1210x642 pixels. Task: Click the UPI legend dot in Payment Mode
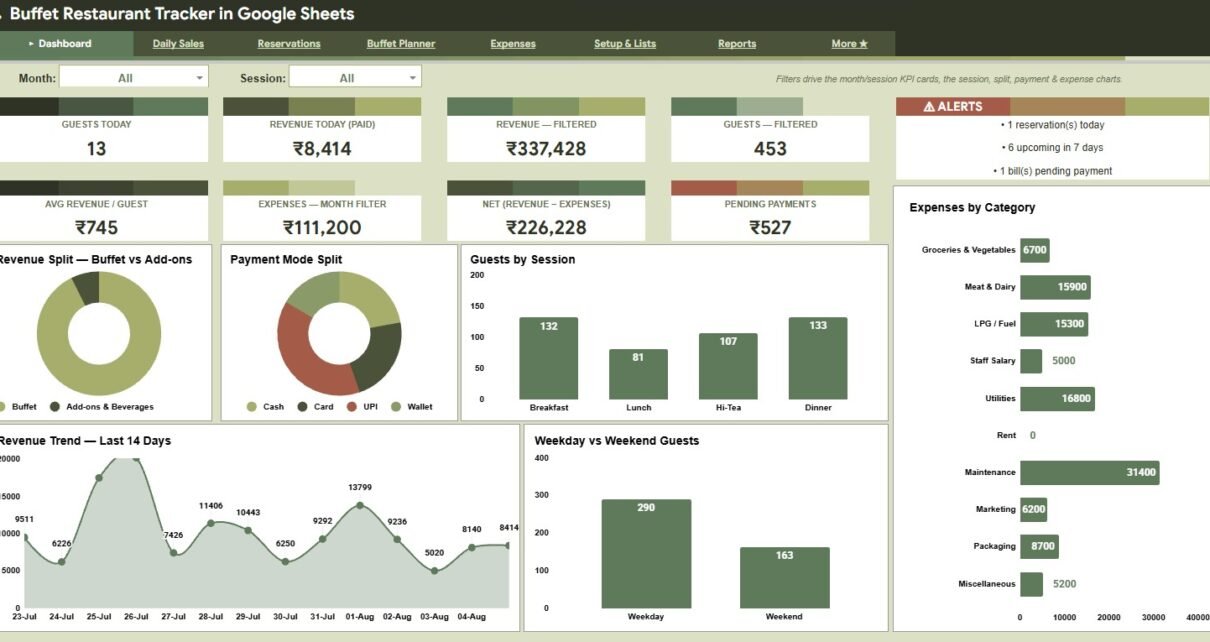[352, 407]
